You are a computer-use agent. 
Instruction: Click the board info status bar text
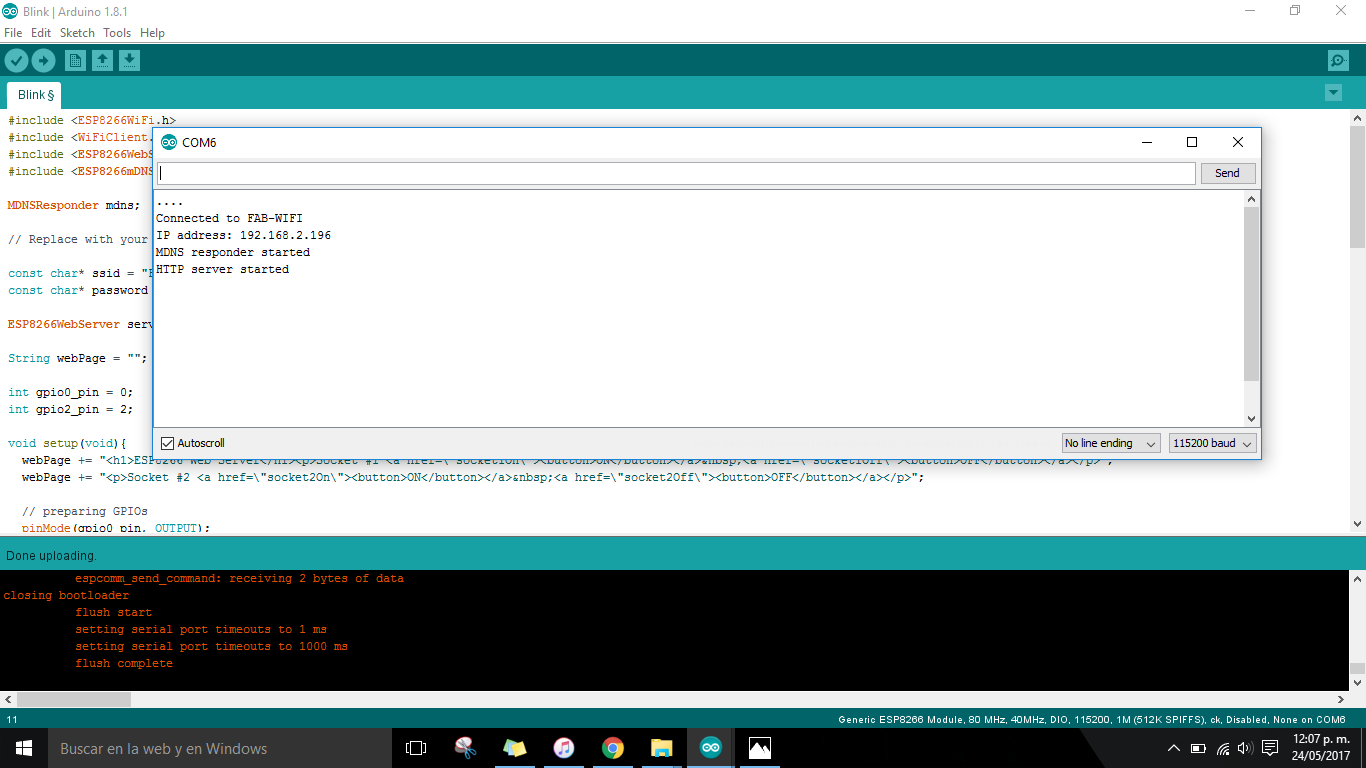[1091, 720]
